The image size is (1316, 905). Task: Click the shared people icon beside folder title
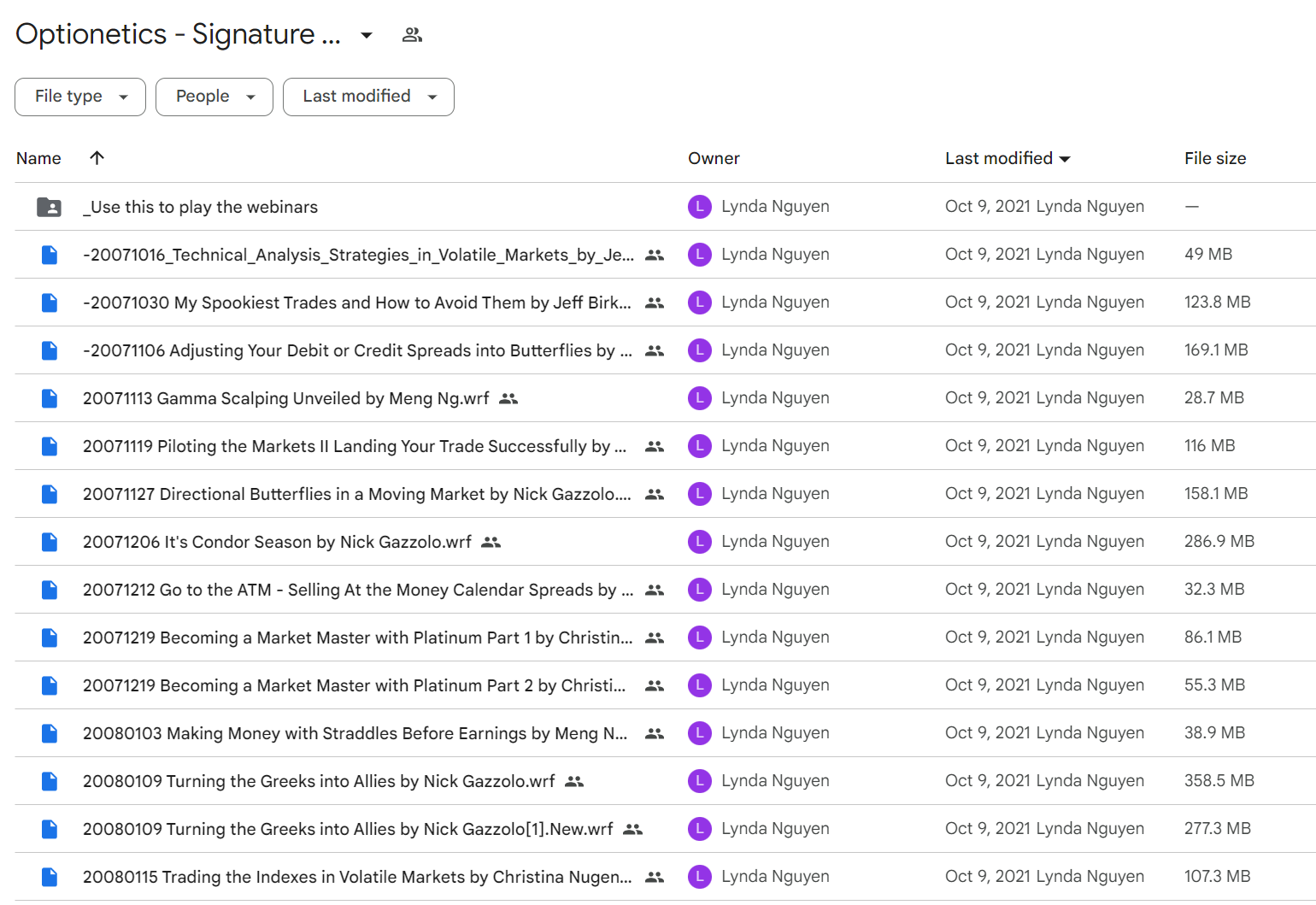[x=412, y=35]
